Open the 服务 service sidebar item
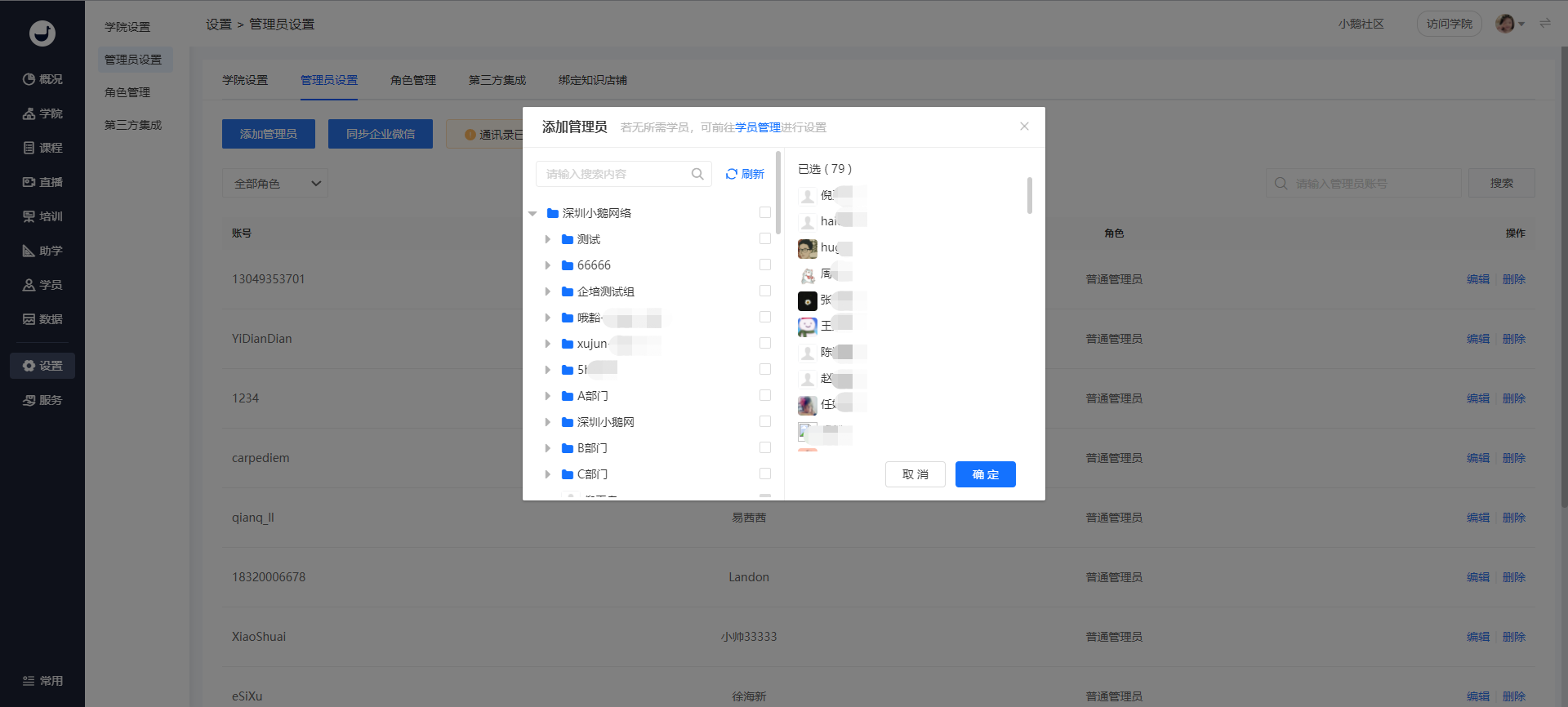Image resolution: width=1568 pixels, height=707 pixels. pyautogui.click(x=42, y=400)
